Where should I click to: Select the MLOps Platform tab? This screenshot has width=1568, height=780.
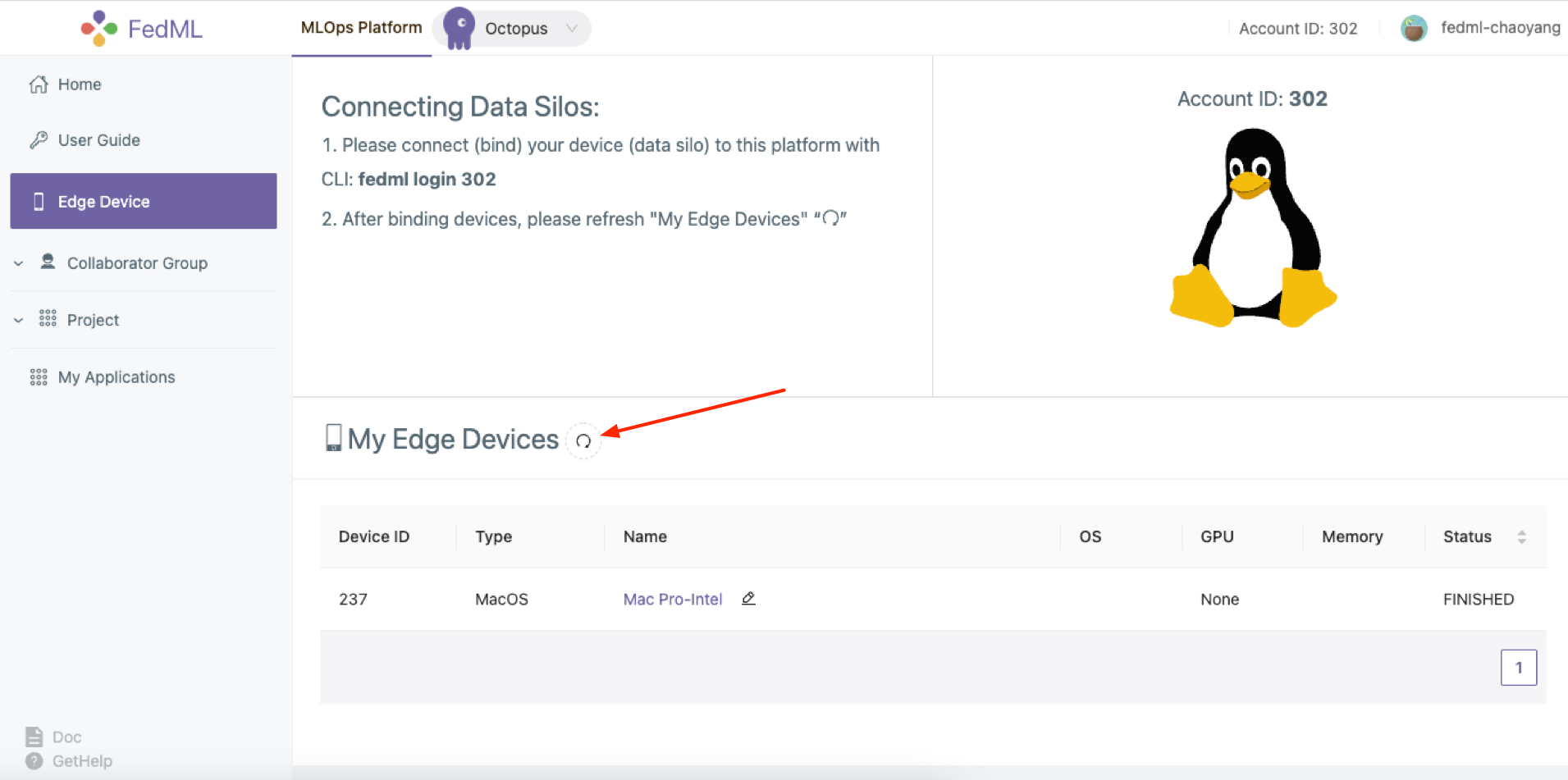(x=361, y=28)
